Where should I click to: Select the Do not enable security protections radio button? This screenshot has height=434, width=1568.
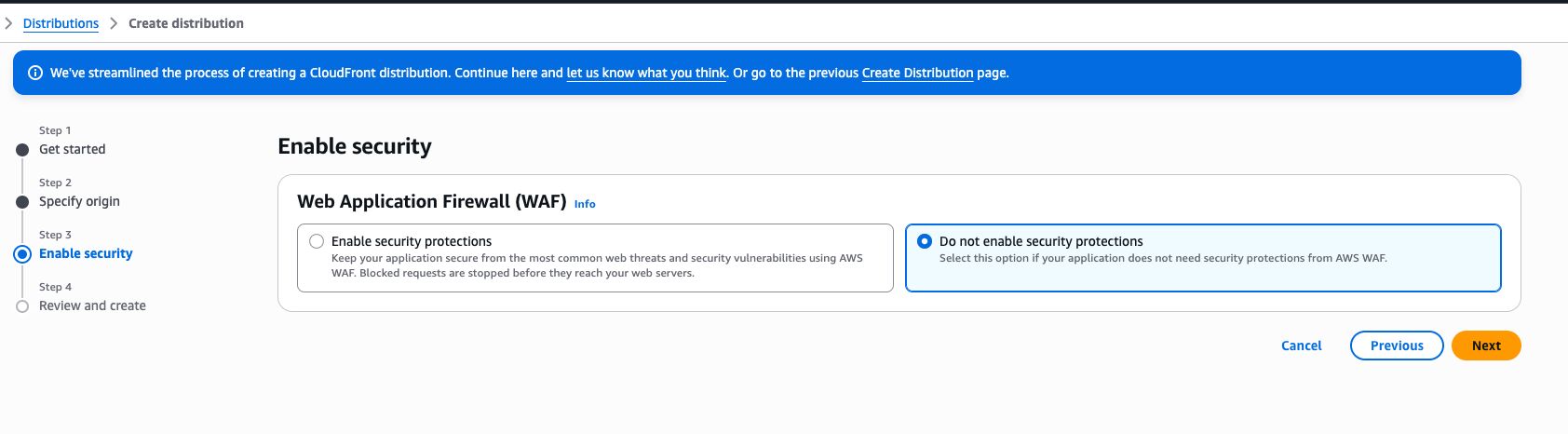tap(925, 241)
